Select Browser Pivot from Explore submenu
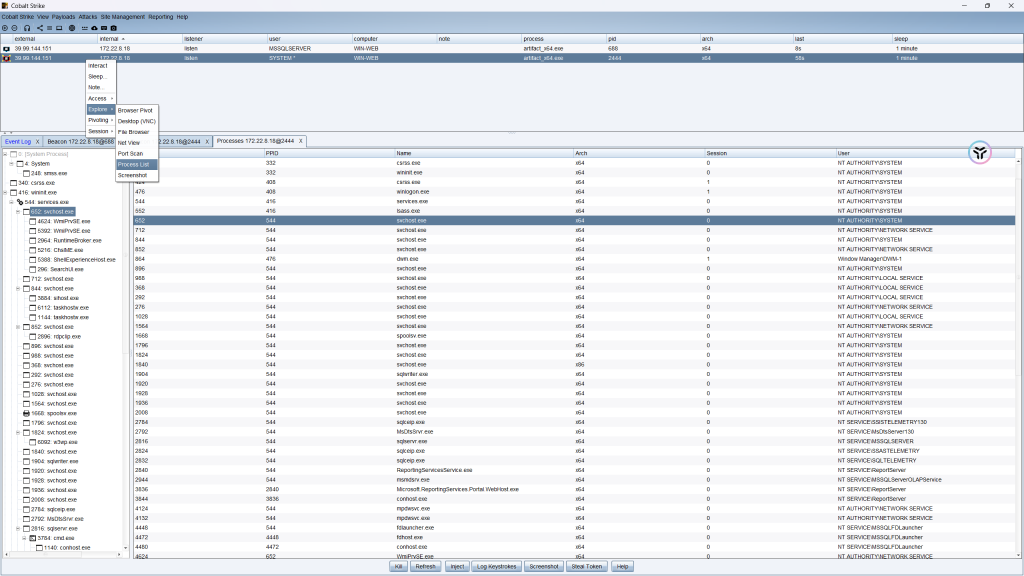1024x576 pixels. click(136, 110)
